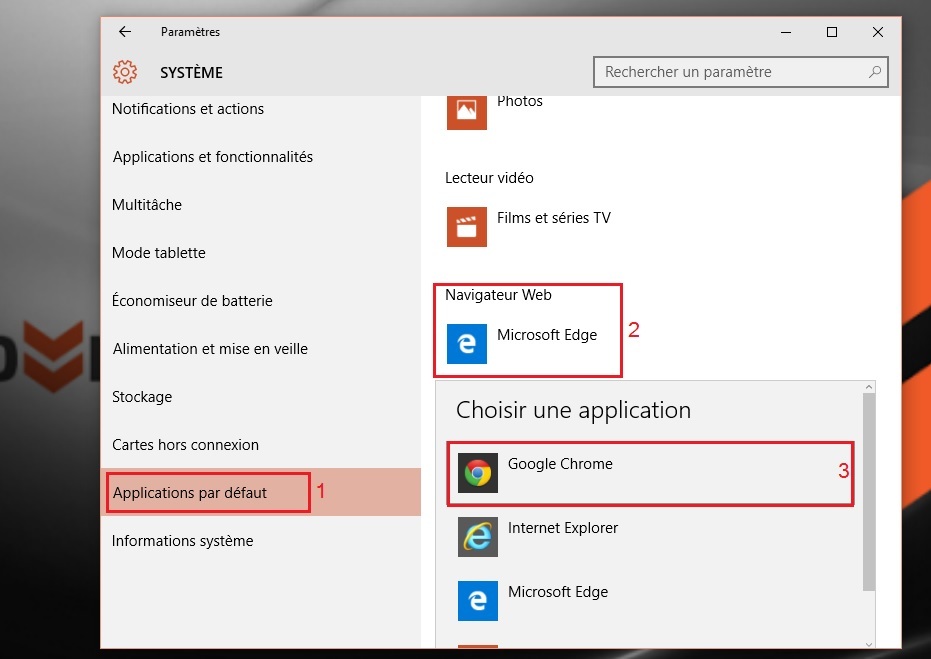Choose Microsoft Edge from app list
931x659 pixels.
650,601
